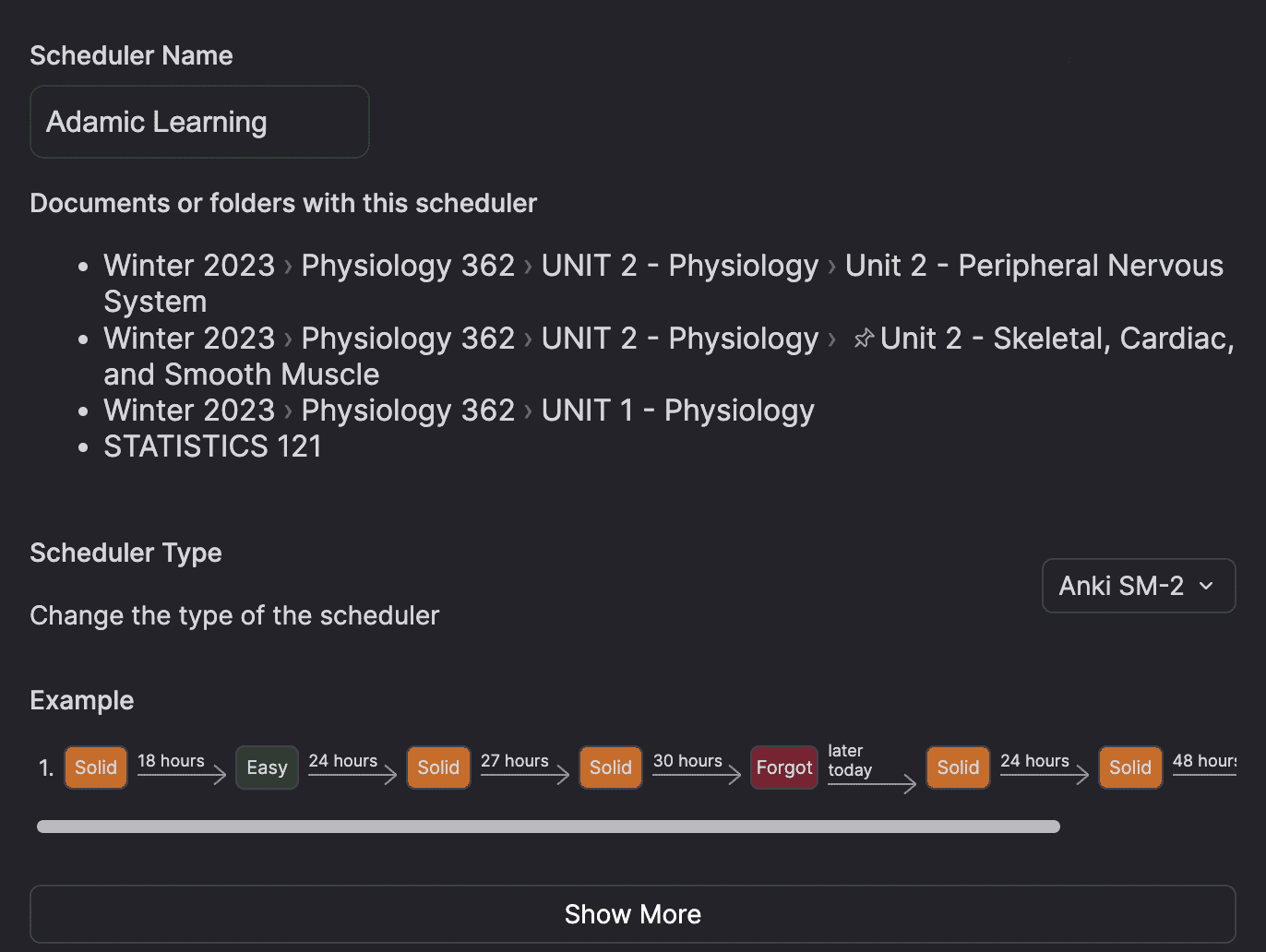
Task: Click the chevron arrow in Anki SM-2 dropdown
Action: coord(1205,586)
